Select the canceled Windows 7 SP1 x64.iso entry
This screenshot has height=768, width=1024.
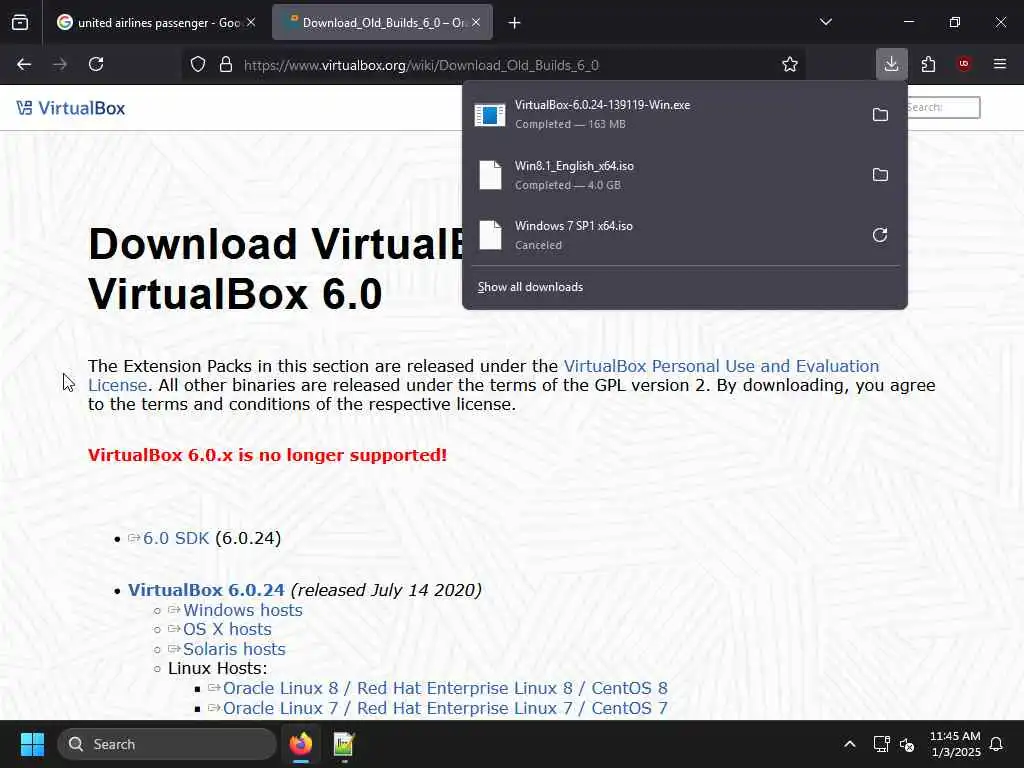663,235
